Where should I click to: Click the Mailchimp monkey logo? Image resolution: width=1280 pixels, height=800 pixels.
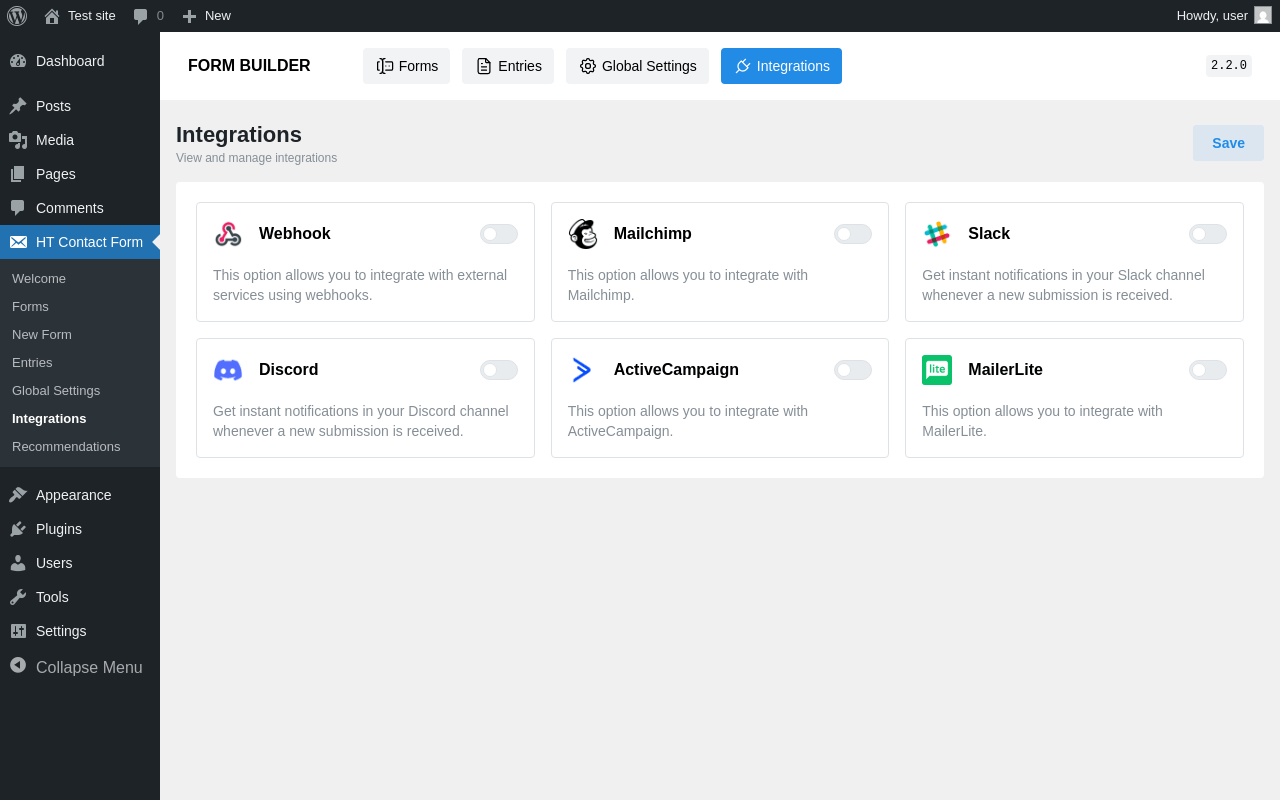click(x=583, y=234)
